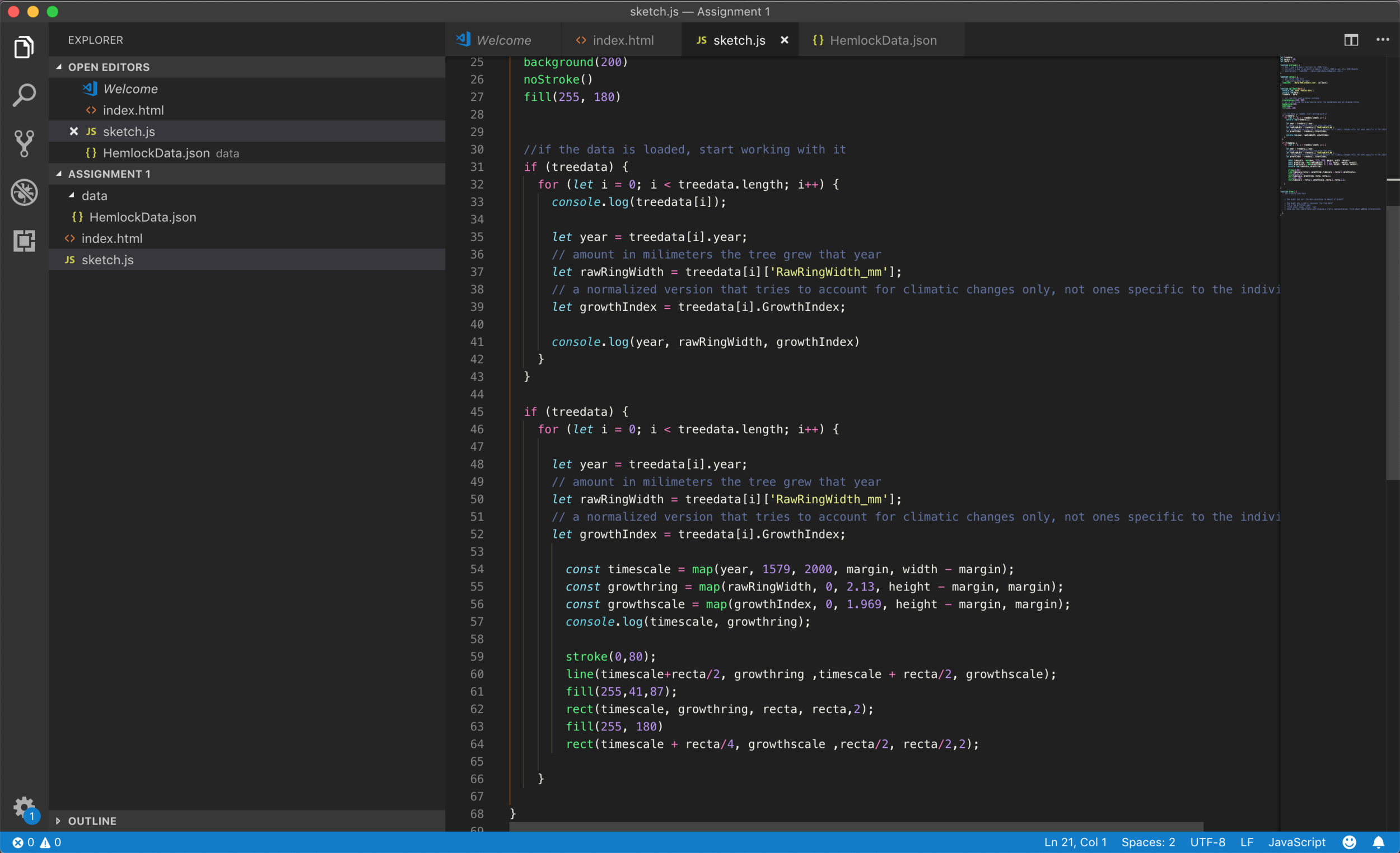Open sketch.js in Assignment 1 folder
Viewport: 1400px width, 853px height.
coord(246,260)
